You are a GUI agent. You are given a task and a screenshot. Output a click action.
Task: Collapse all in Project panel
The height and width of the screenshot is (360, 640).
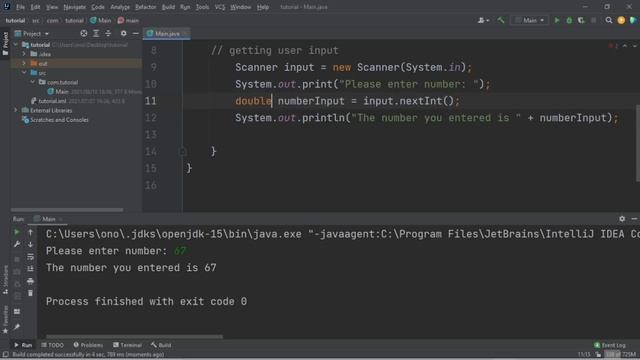pos(108,33)
